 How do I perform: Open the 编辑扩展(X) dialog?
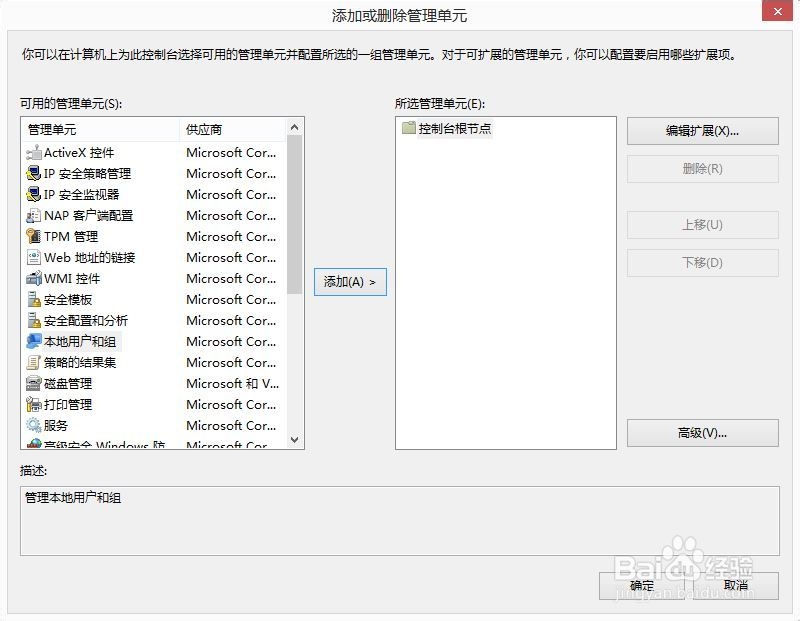point(702,130)
